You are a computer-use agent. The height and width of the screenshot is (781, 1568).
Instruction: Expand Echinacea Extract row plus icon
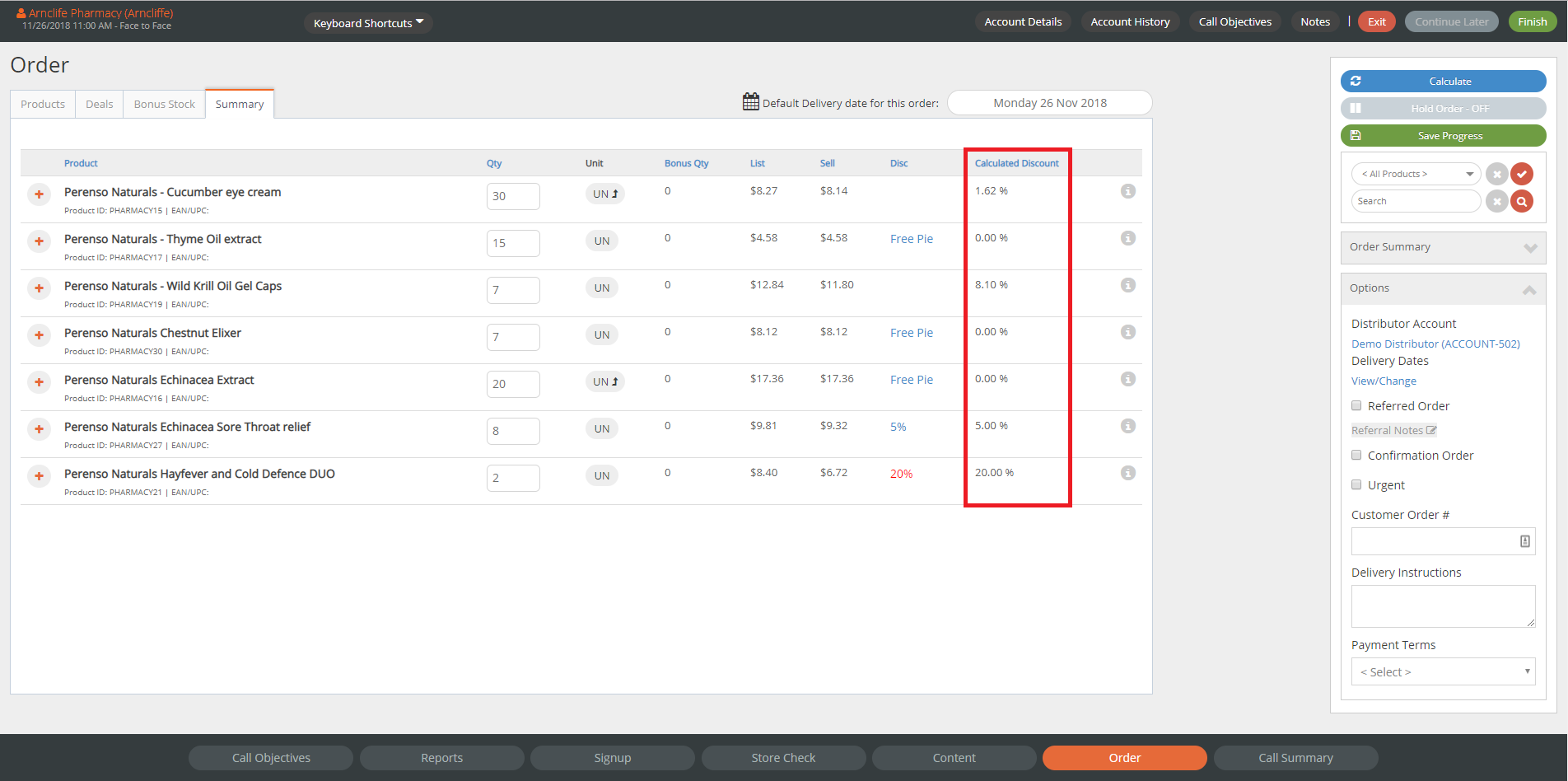tap(39, 382)
